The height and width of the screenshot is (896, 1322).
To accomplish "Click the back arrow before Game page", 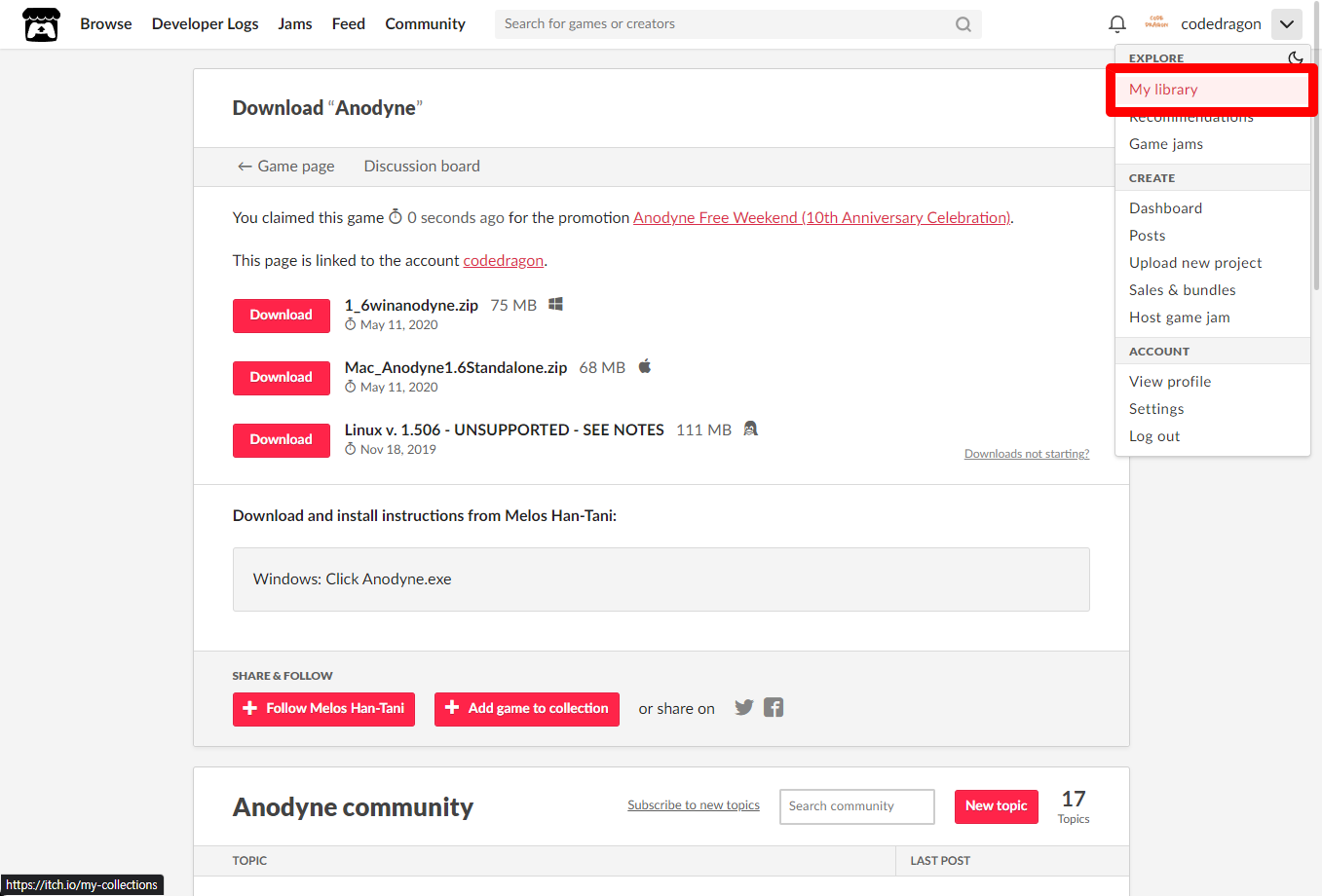I will (x=245, y=167).
